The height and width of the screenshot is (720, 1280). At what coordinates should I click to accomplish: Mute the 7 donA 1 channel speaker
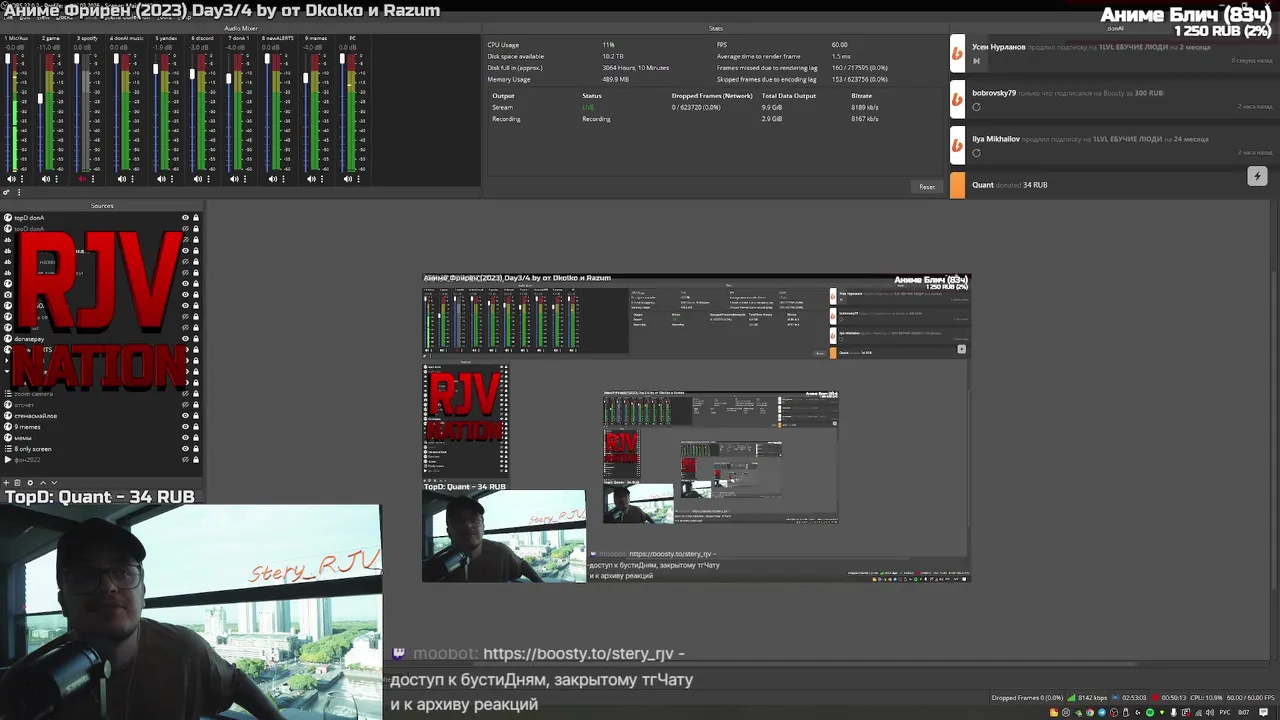coord(234,179)
